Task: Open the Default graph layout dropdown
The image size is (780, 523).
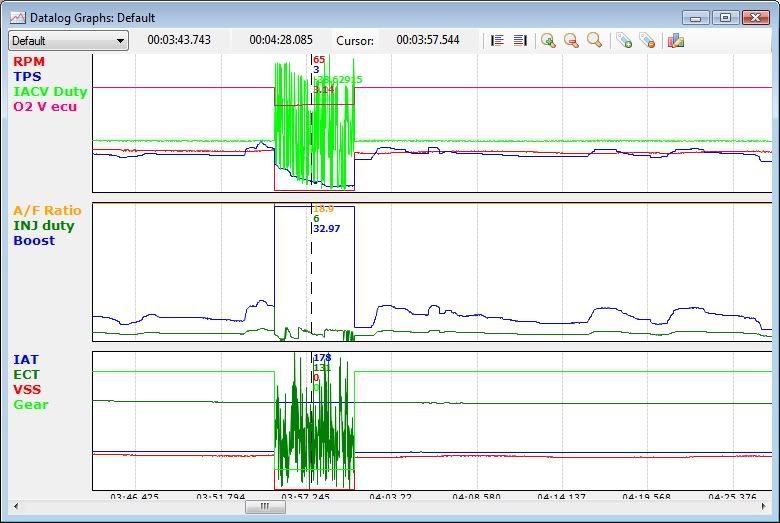Action: click(68, 41)
